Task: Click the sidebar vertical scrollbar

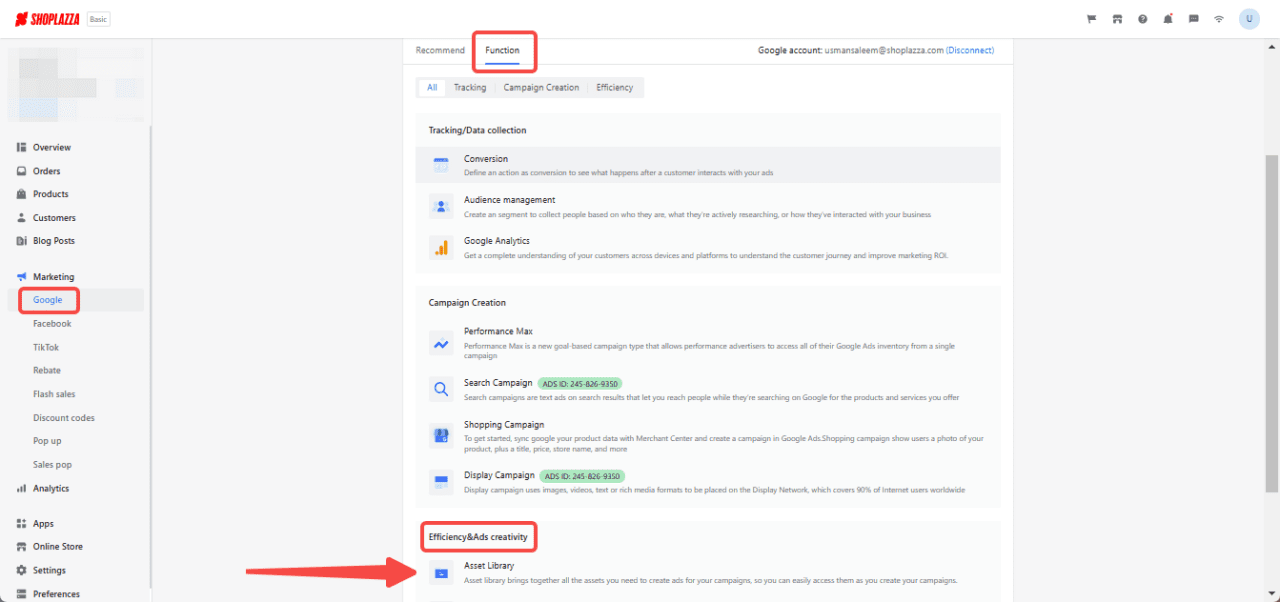Action: click(151, 356)
